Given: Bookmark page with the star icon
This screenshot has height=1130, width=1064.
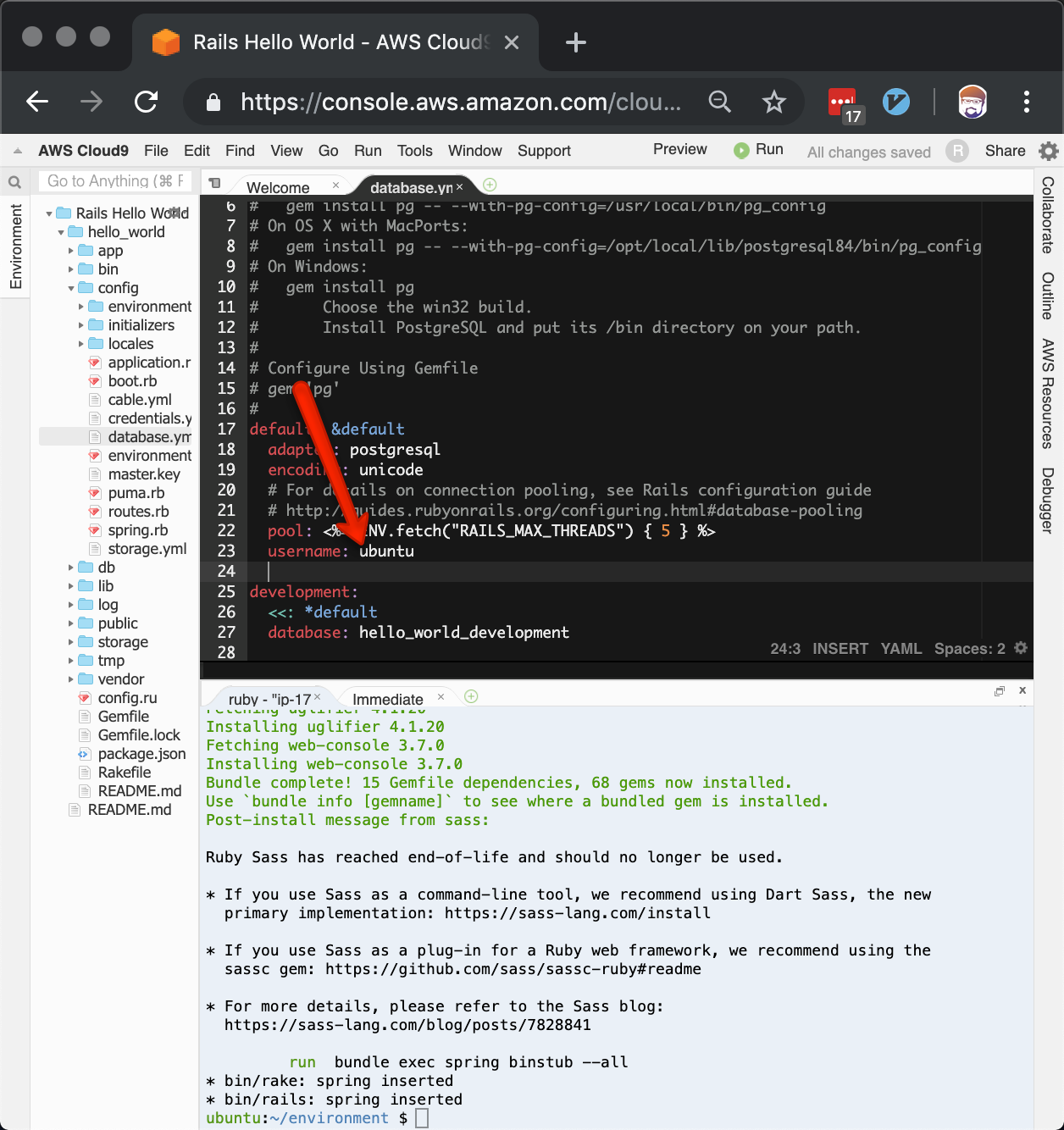Looking at the screenshot, I should tap(773, 102).
